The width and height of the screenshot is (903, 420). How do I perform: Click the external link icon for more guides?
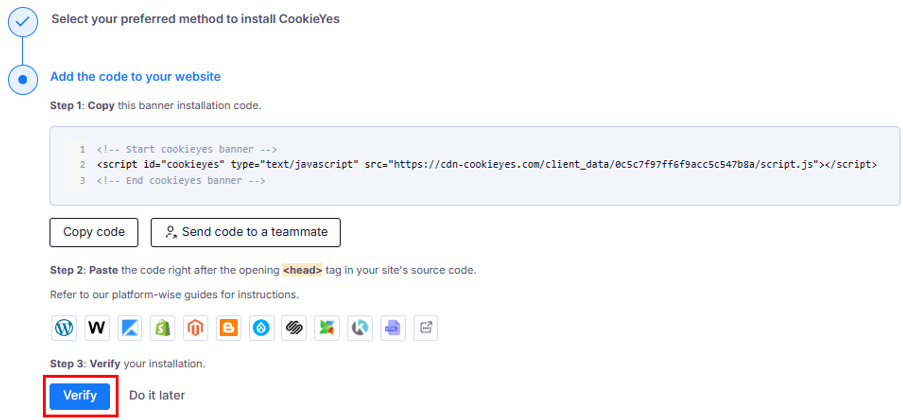pyautogui.click(x=426, y=327)
